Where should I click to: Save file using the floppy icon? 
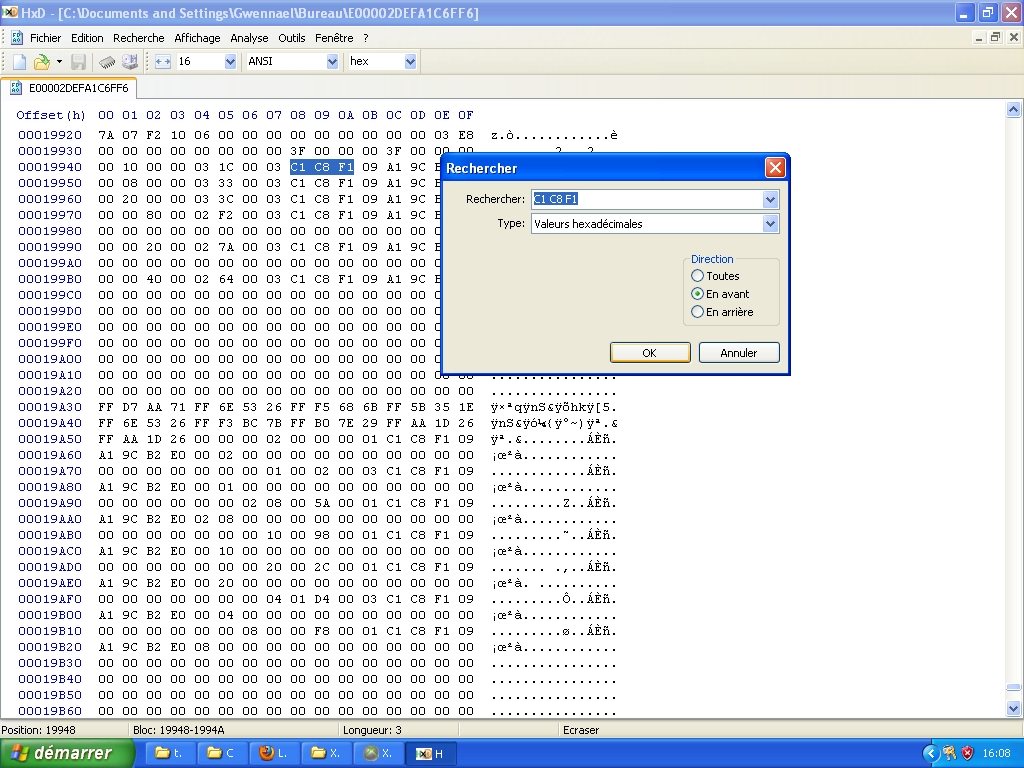click(x=78, y=61)
